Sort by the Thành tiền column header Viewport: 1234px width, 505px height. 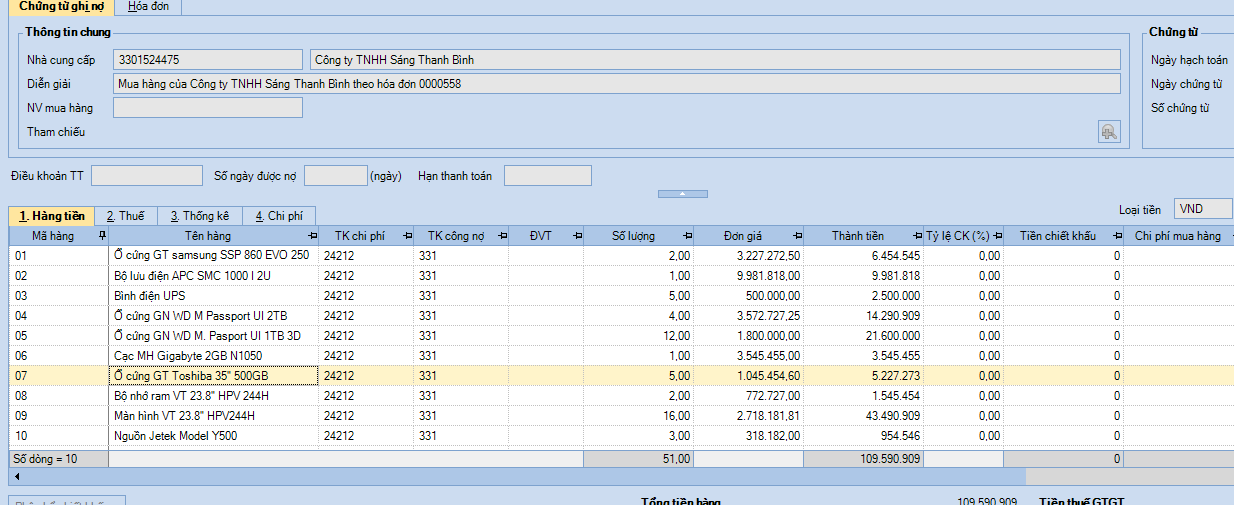(858, 236)
